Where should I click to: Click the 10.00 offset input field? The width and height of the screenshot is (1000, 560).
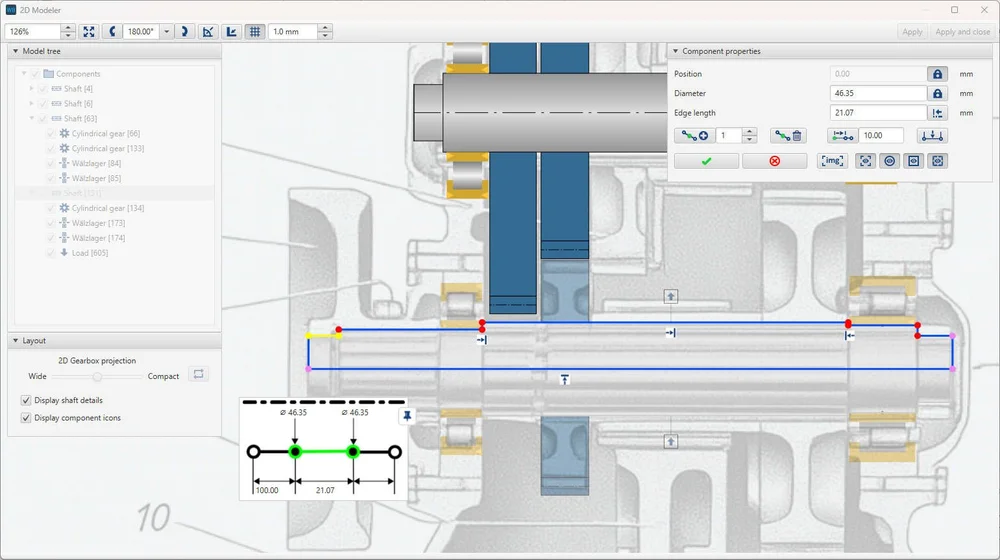pos(881,135)
